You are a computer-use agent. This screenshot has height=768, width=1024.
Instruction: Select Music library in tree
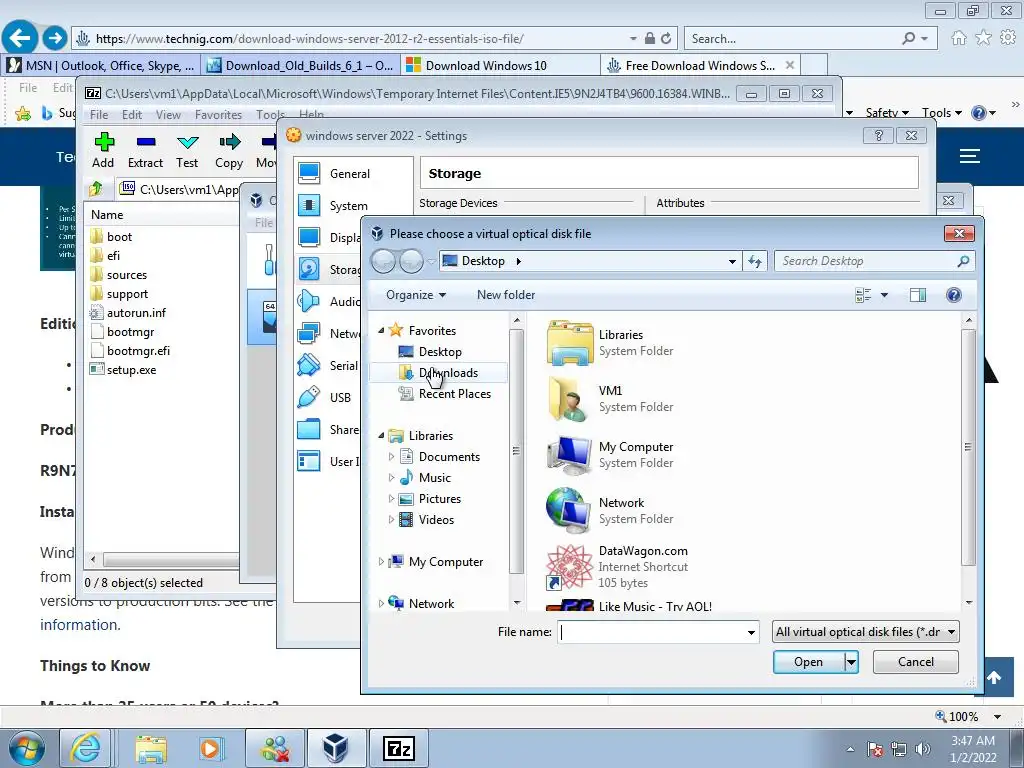(425, 478)
